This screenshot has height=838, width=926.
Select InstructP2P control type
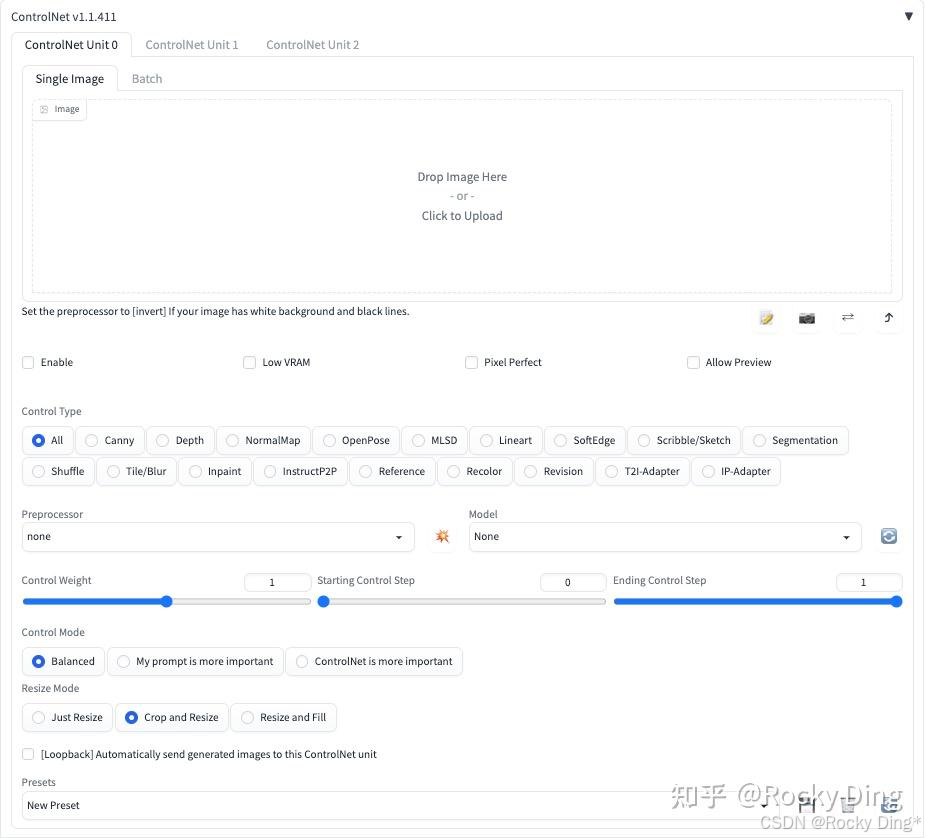click(x=301, y=471)
